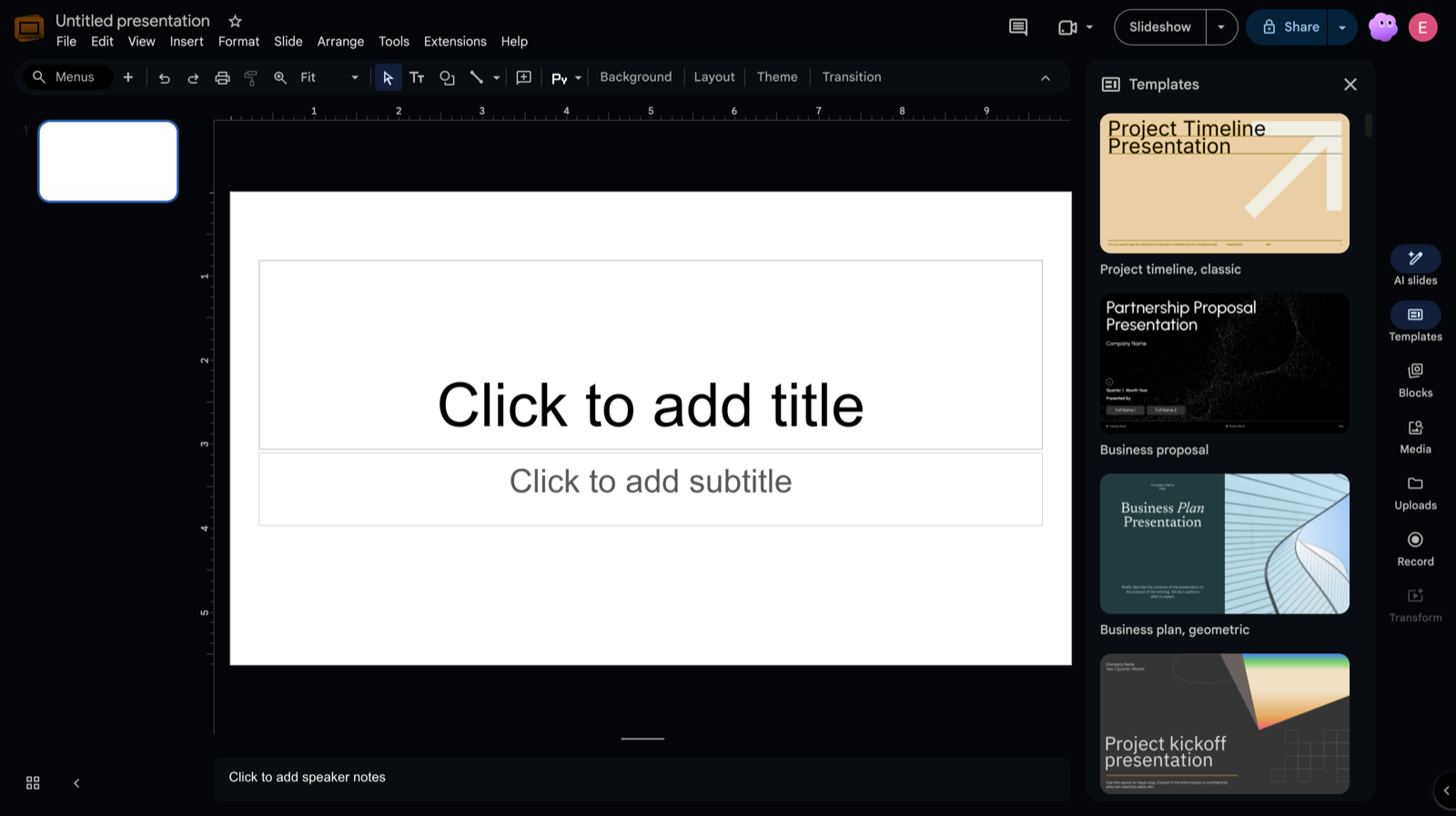Open the Transition settings
This screenshot has width=1456, height=816.
(x=852, y=77)
